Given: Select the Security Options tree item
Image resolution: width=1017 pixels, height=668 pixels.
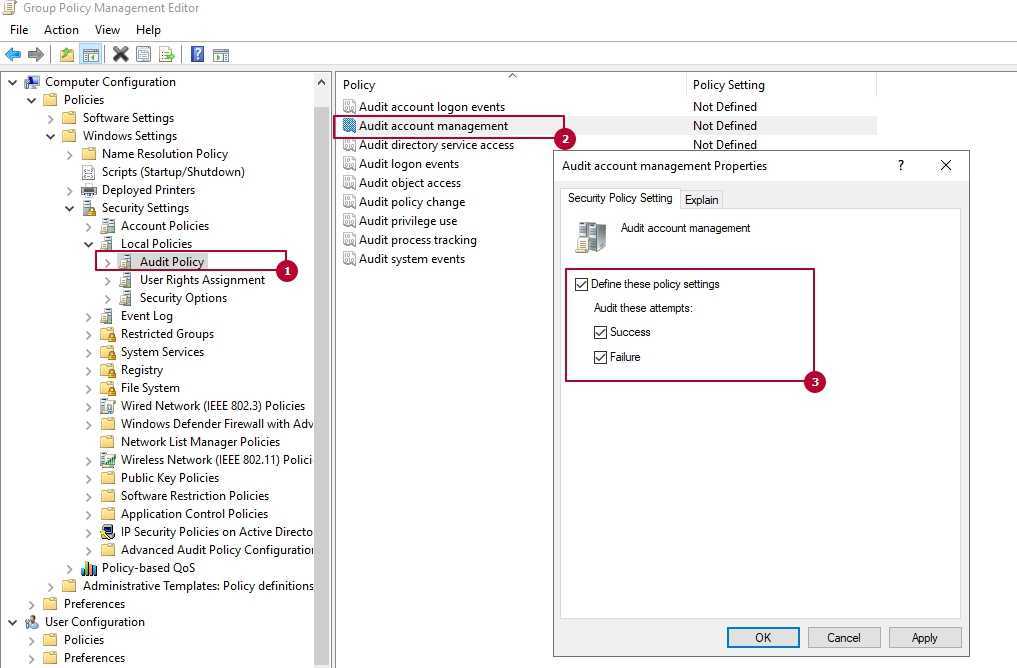Looking at the screenshot, I should (x=184, y=298).
